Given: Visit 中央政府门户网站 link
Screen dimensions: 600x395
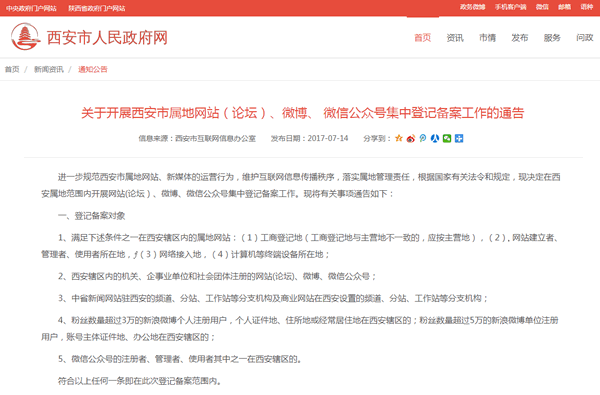Looking at the screenshot, I should coord(31,8).
